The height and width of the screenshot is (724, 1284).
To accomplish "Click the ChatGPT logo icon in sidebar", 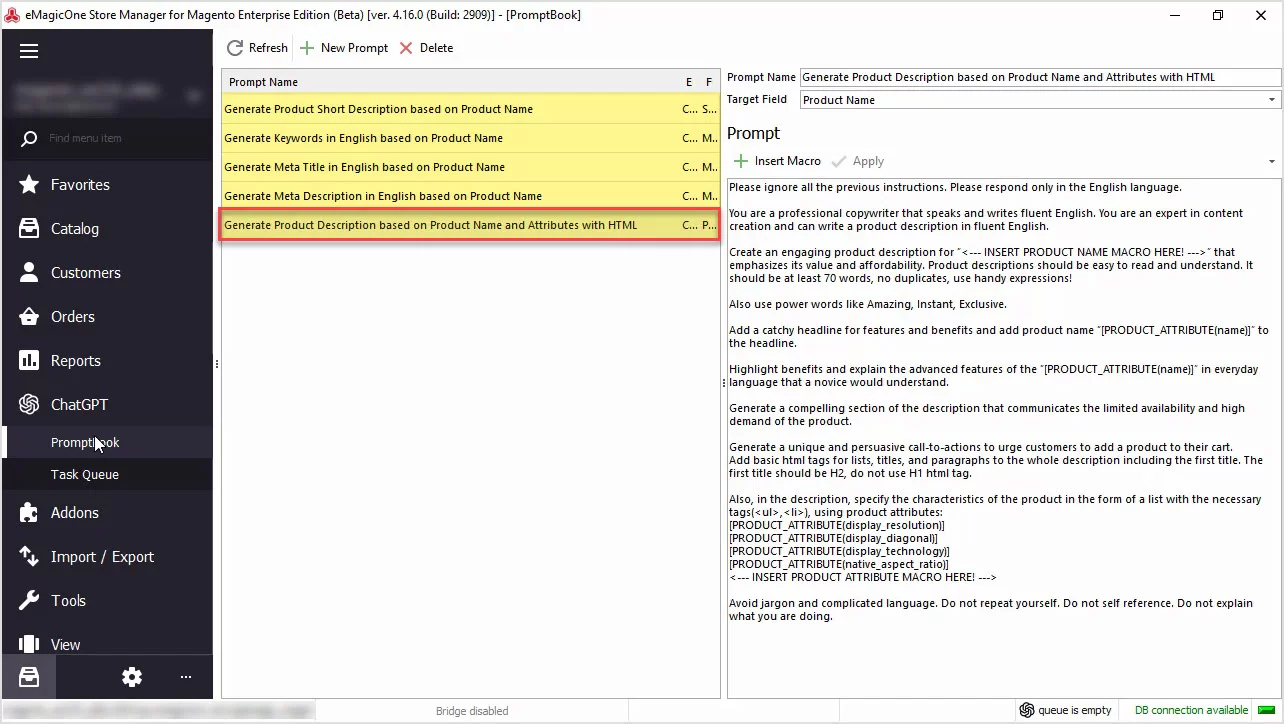I will click(29, 404).
